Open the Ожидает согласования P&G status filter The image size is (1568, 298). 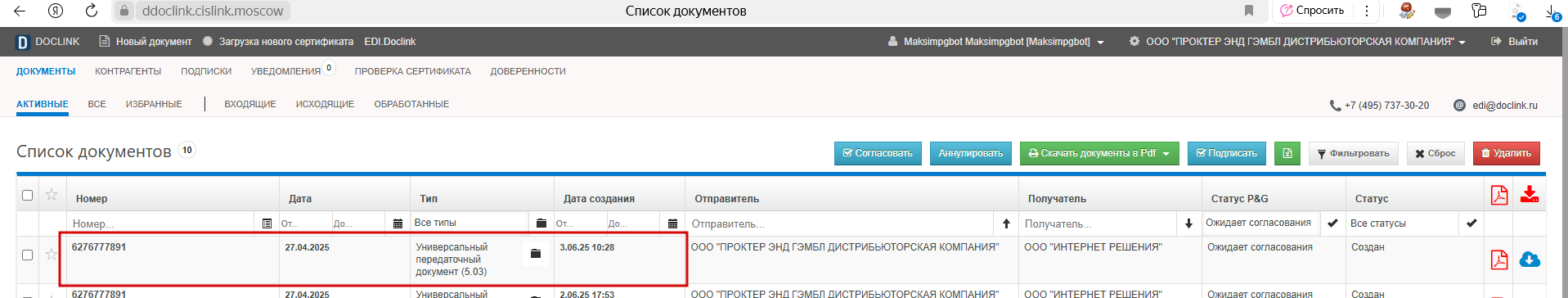(x=1260, y=223)
